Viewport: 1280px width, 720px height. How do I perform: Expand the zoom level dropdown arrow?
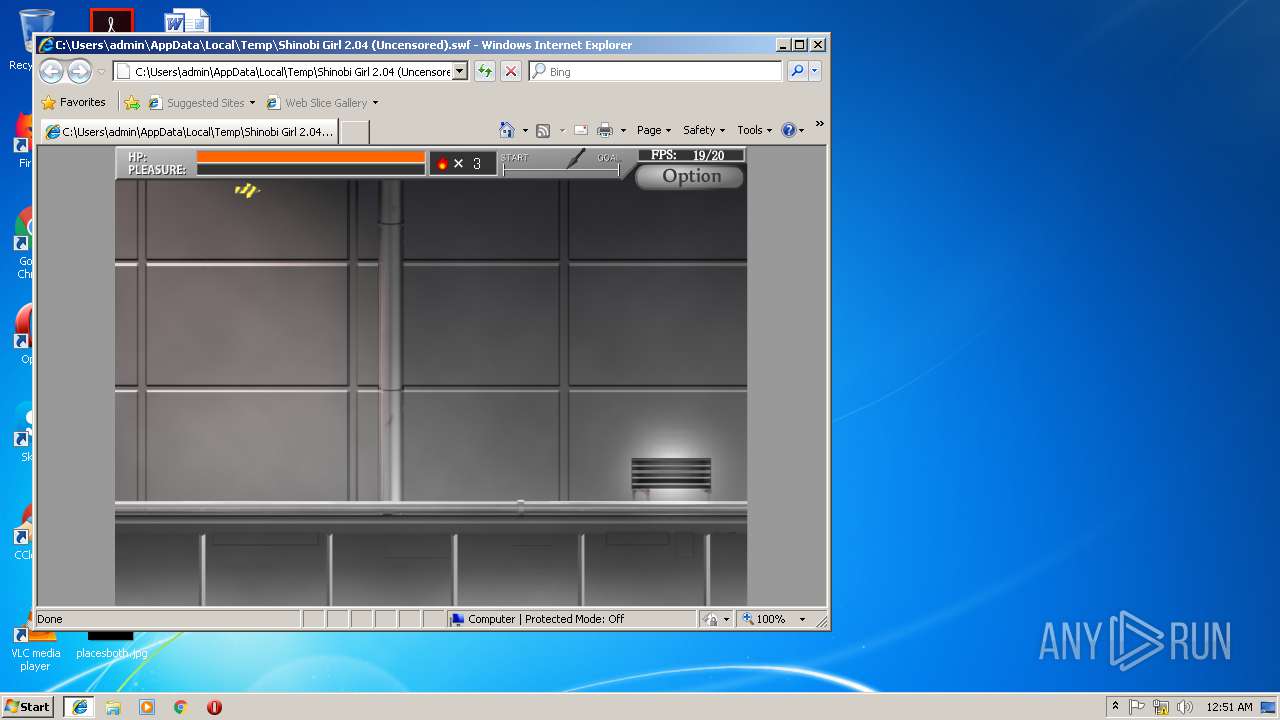[802, 620]
